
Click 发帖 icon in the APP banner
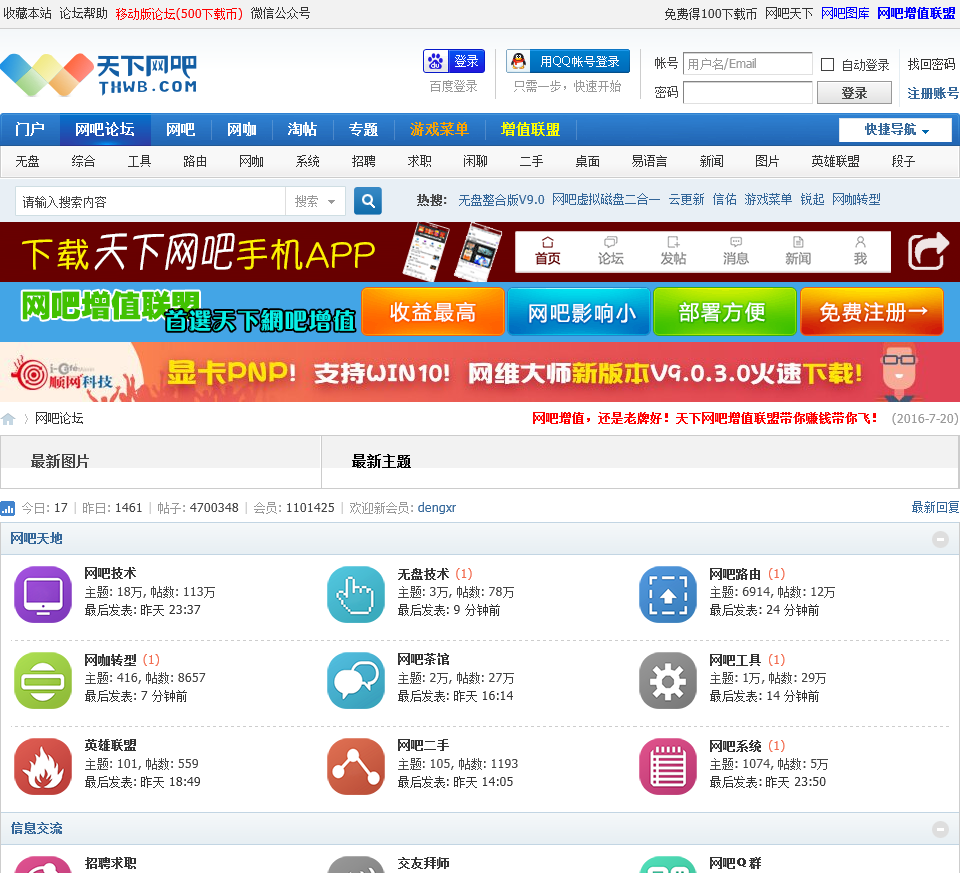click(673, 251)
